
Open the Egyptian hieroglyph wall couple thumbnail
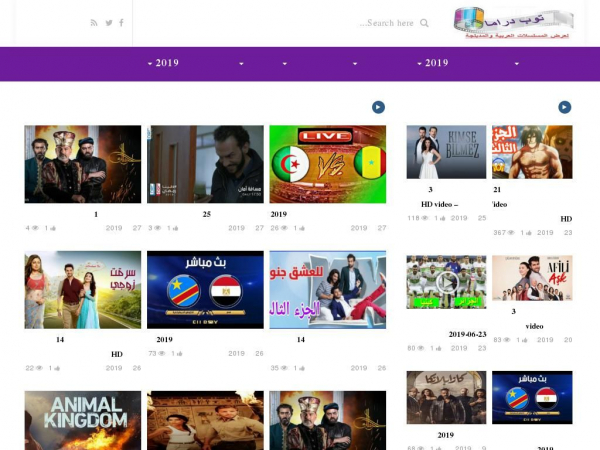coord(205,420)
